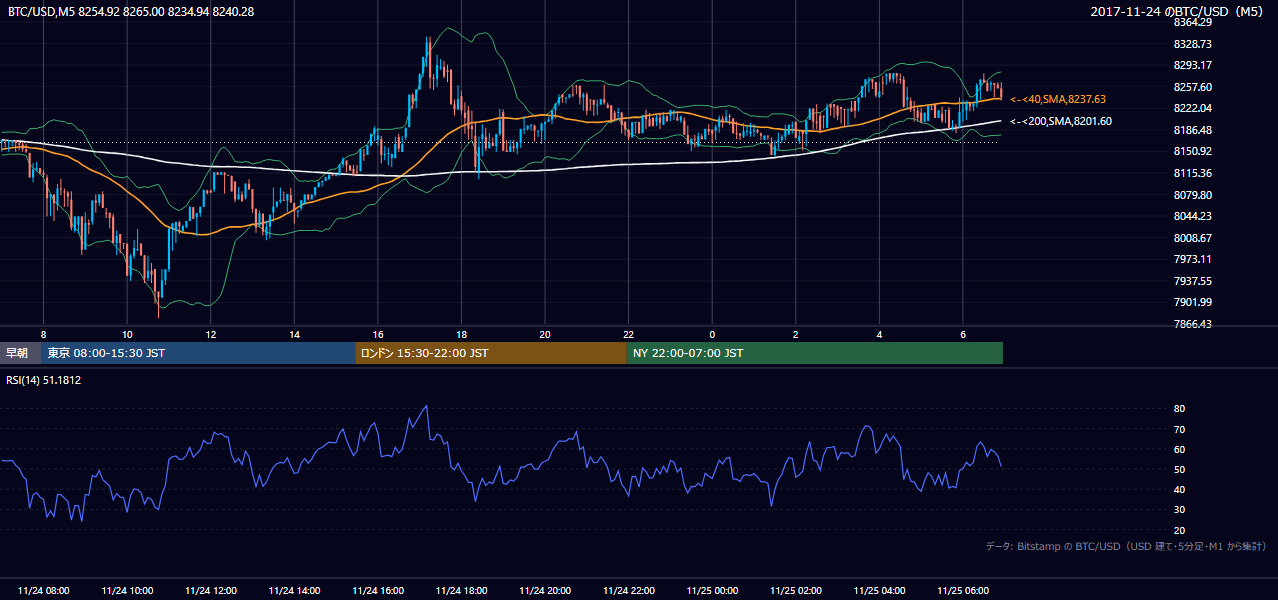
Task: Click the 8044.23 price axis label
Action: pyautogui.click(x=1192, y=216)
